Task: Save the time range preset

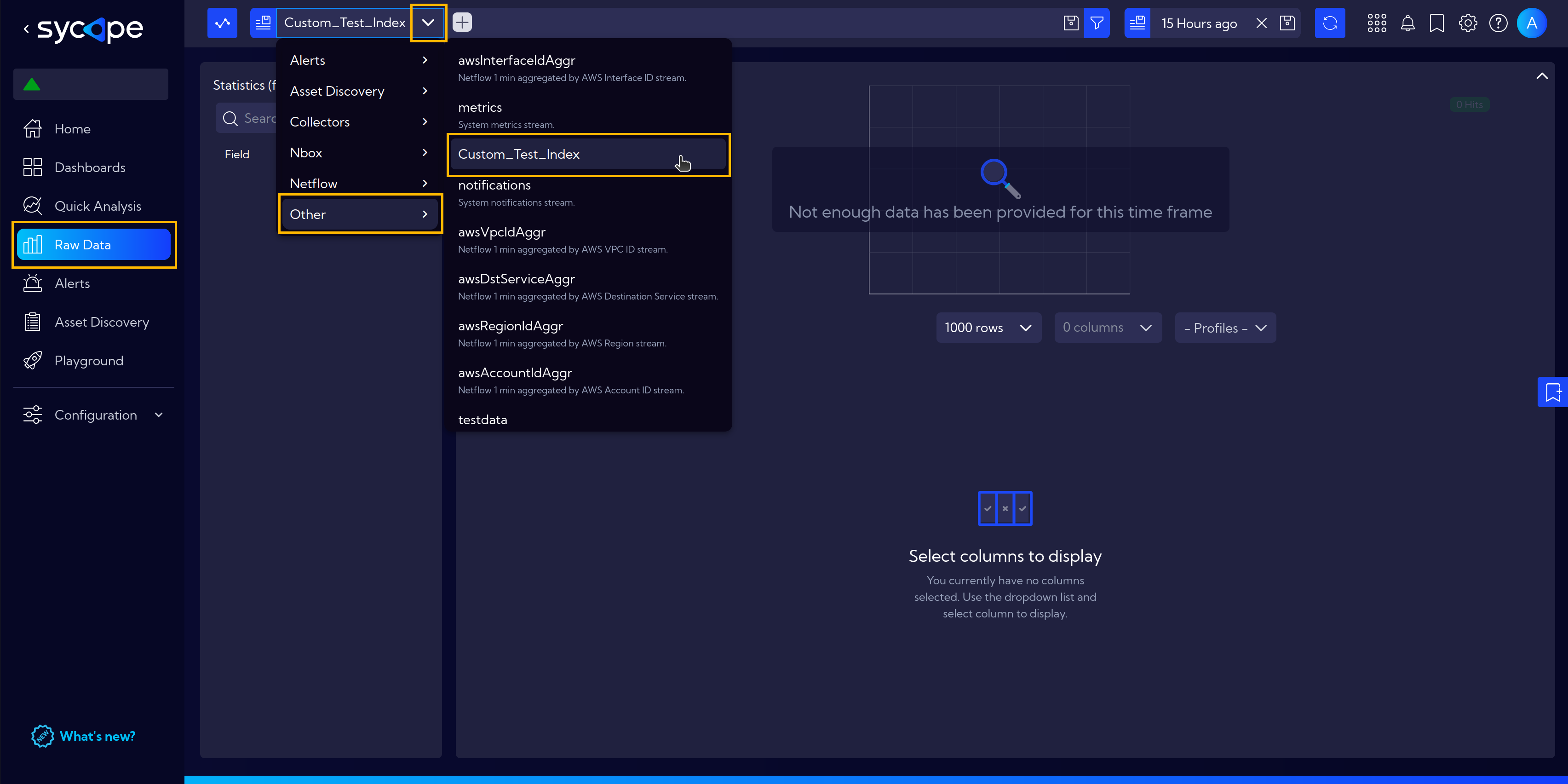Action: (x=1287, y=23)
